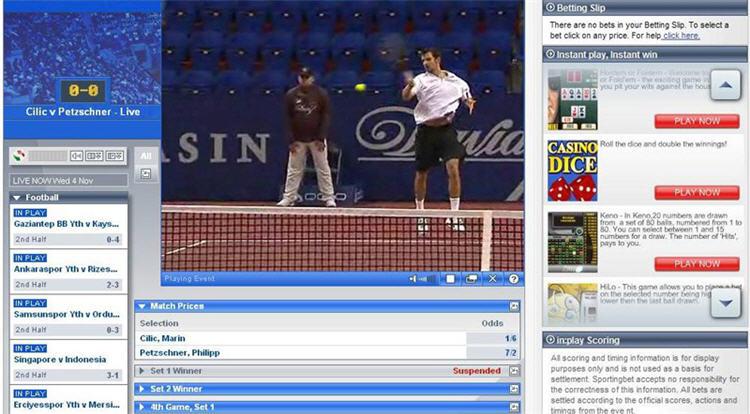The height and width of the screenshot is (414, 750).
Task: Open the Casino Dice thumbnail
Action: [x=573, y=171]
